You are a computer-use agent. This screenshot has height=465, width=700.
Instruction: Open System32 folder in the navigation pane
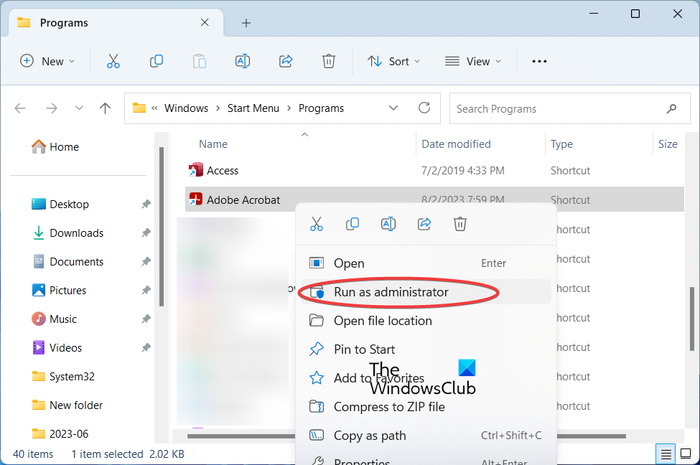pos(63,376)
